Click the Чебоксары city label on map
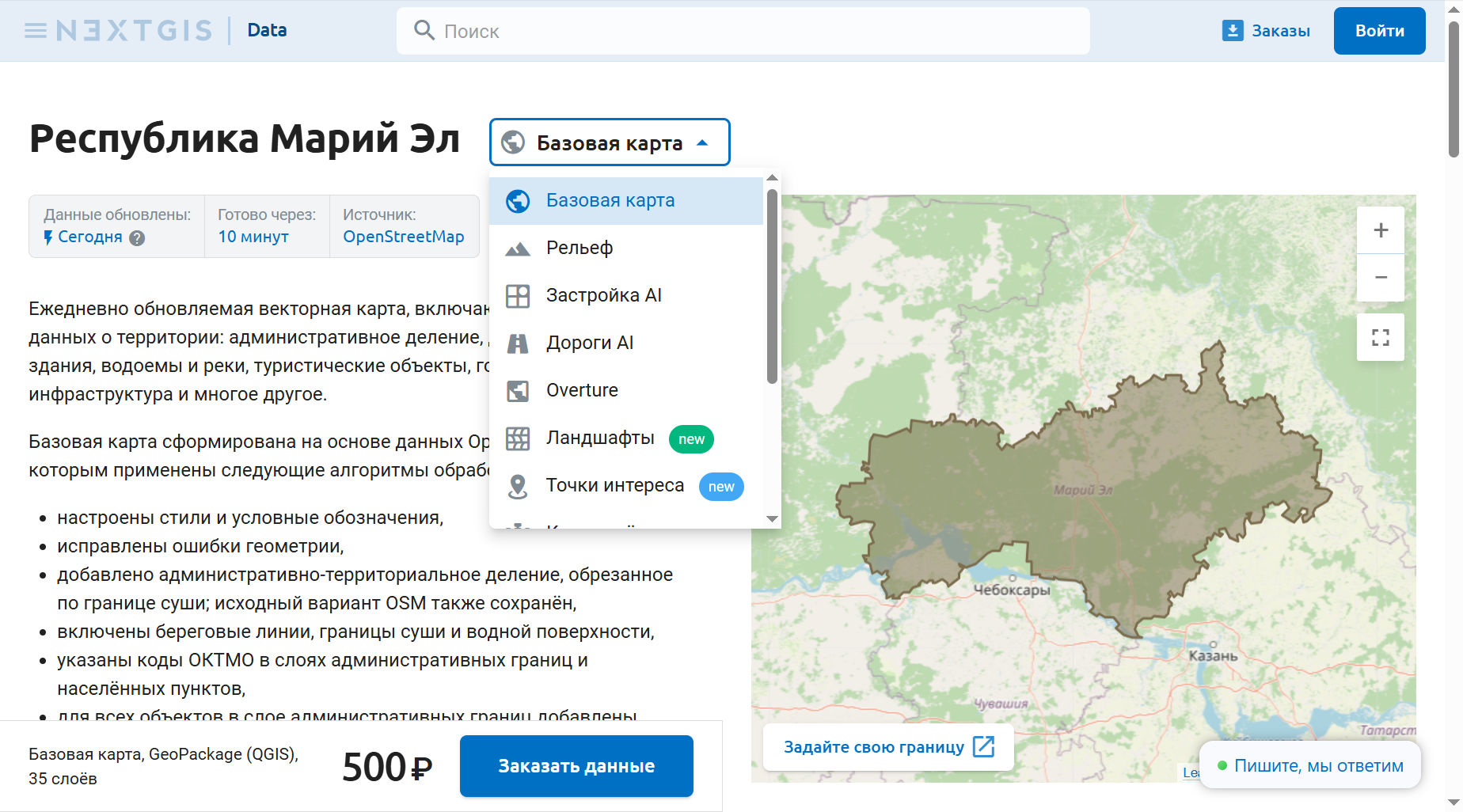 (x=1012, y=590)
